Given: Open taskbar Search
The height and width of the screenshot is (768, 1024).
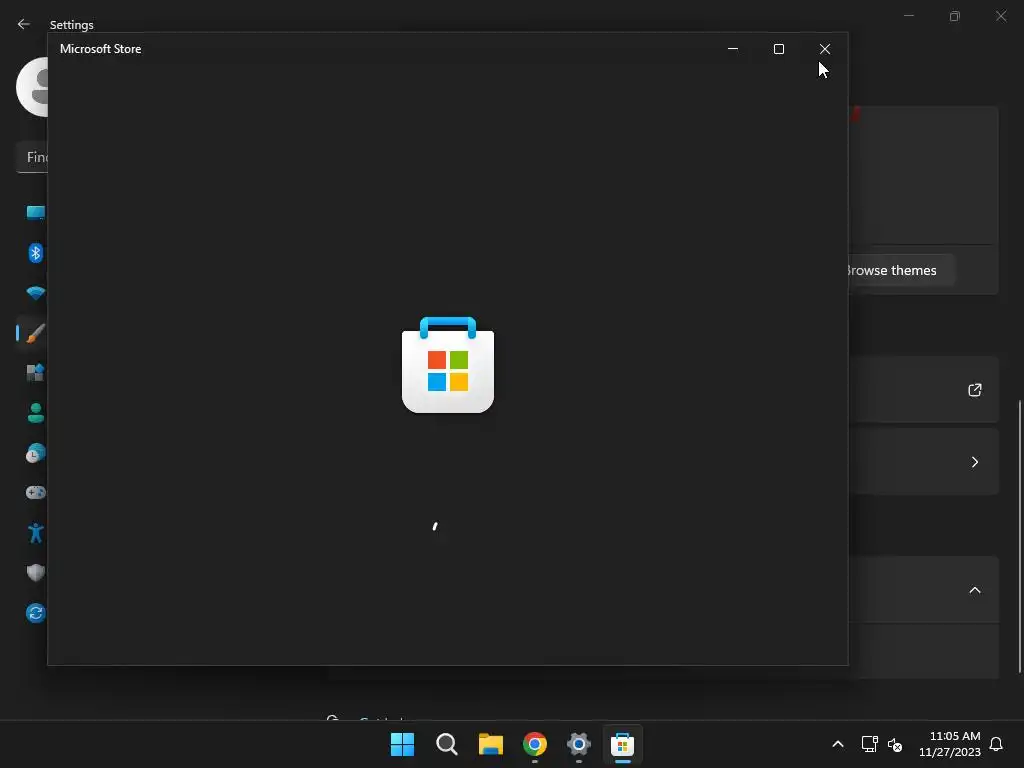Looking at the screenshot, I should (447, 744).
